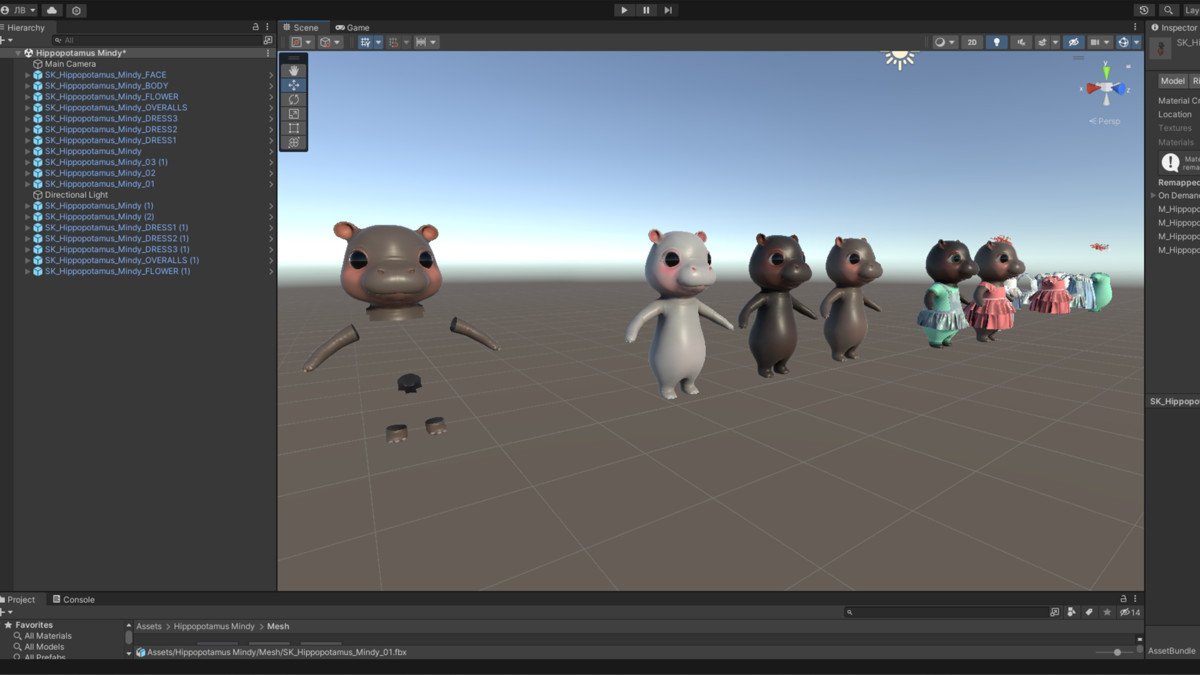Open prefab arrow for SK_Hippopotamus_Mindy_BODY
Image resolution: width=1200 pixels, height=675 pixels.
pyautogui.click(x=271, y=86)
